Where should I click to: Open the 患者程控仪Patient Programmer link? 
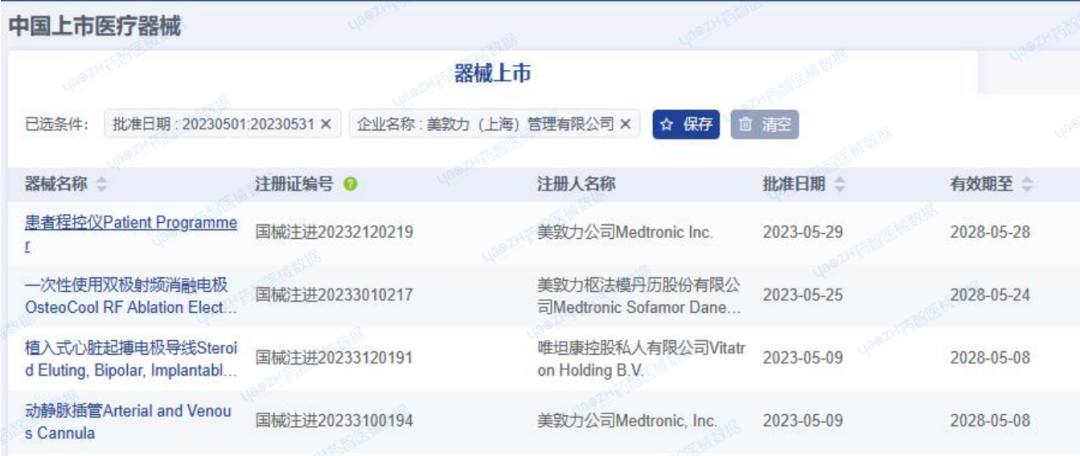click(131, 234)
